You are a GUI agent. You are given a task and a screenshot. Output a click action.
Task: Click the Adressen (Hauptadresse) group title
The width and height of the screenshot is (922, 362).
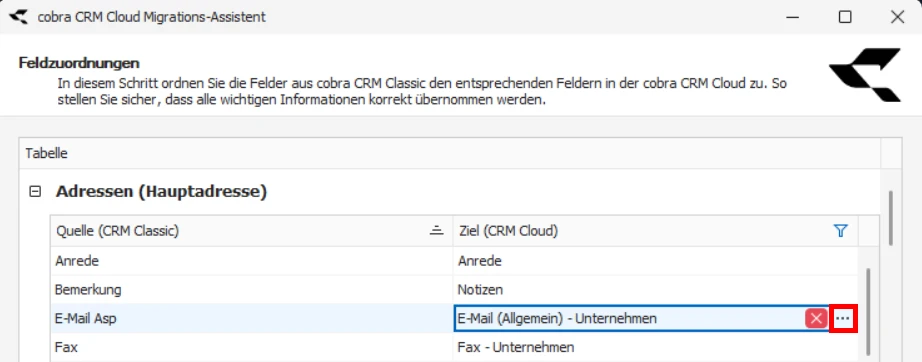click(x=161, y=191)
